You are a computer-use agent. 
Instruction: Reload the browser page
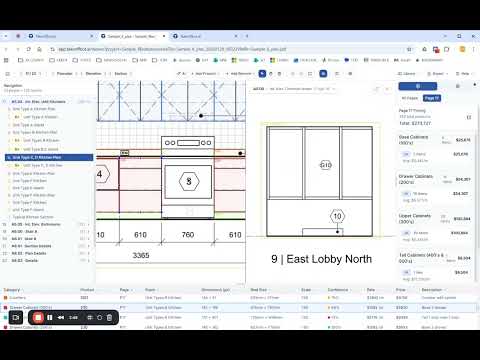point(29,49)
